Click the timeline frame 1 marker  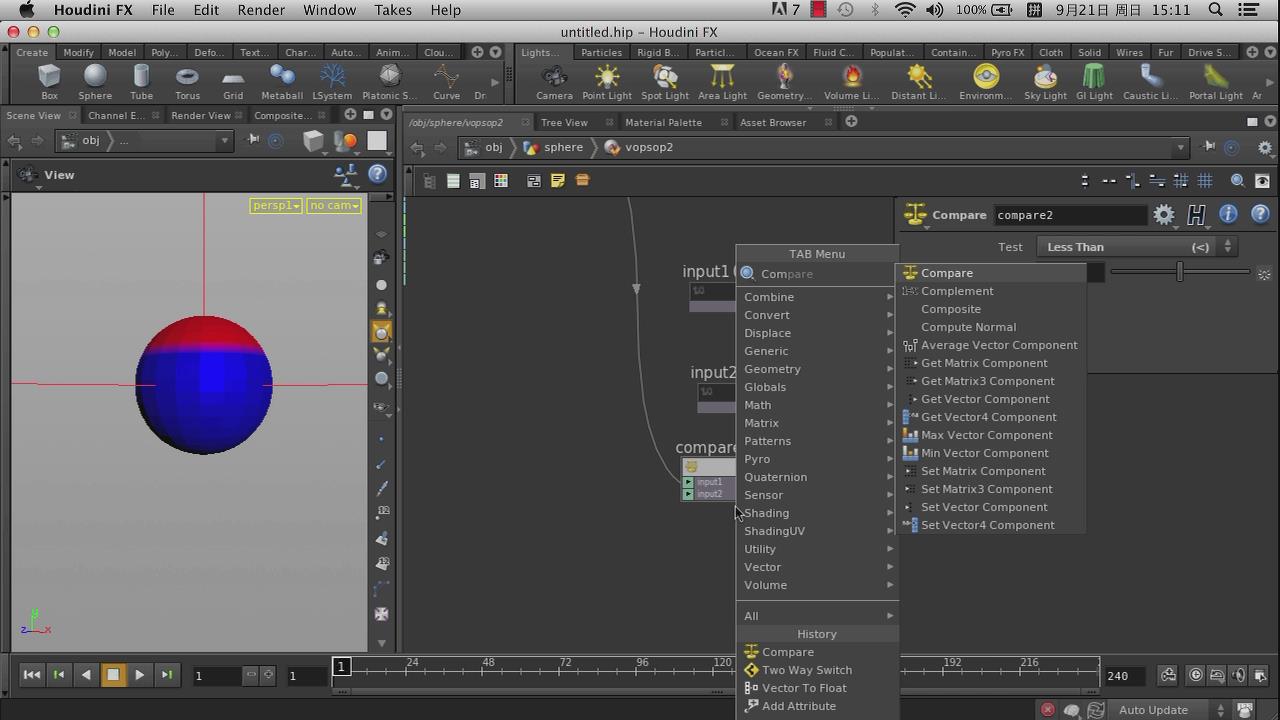[341, 666]
